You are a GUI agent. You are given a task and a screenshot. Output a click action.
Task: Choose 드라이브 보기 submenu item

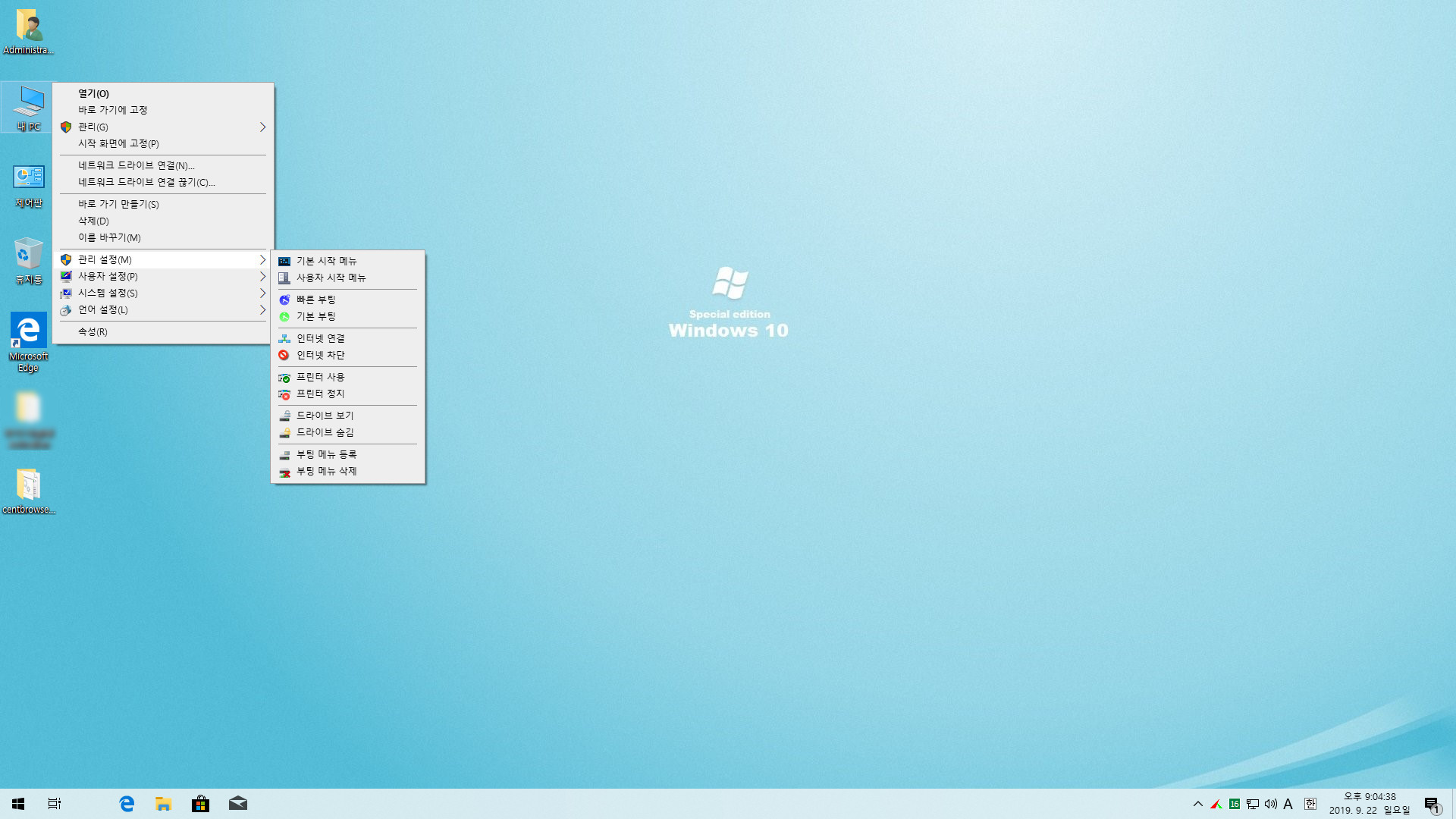(347, 416)
